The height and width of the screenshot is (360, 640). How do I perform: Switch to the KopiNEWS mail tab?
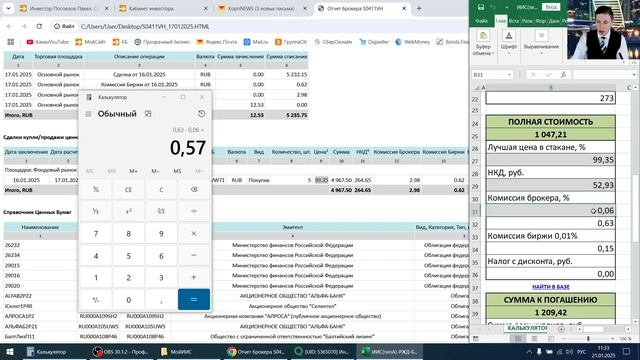click(x=262, y=8)
